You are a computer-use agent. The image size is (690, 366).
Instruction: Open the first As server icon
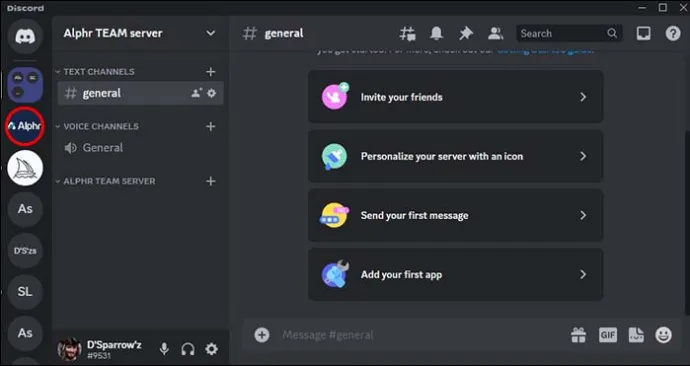(x=25, y=209)
